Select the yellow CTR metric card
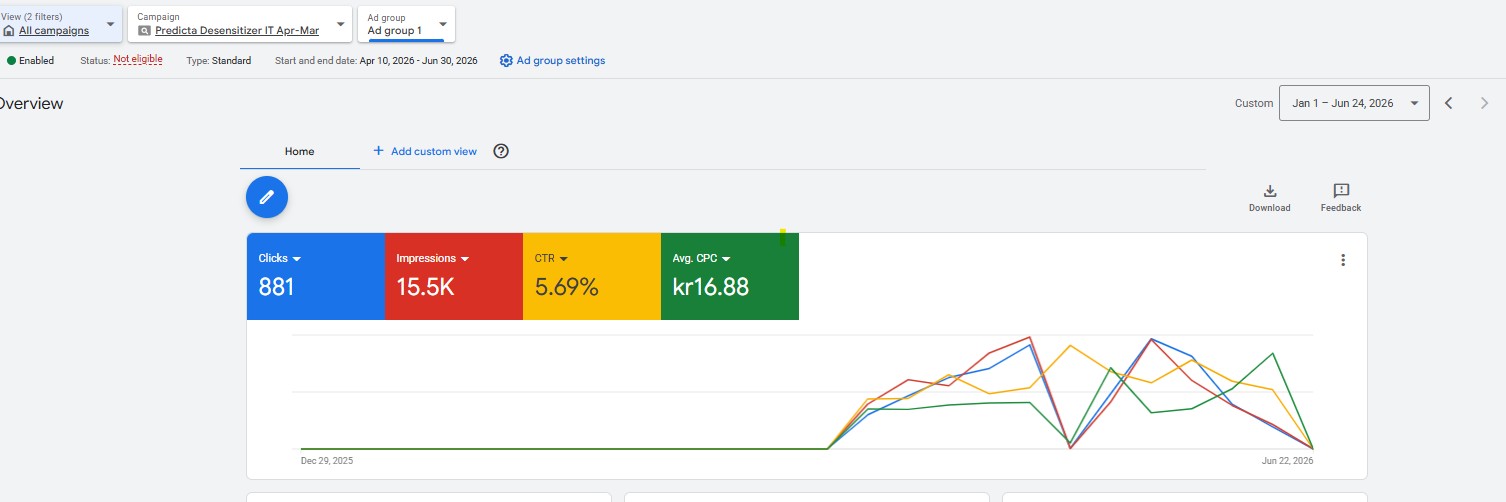Viewport: 1506px width, 502px height. click(592, 276)
